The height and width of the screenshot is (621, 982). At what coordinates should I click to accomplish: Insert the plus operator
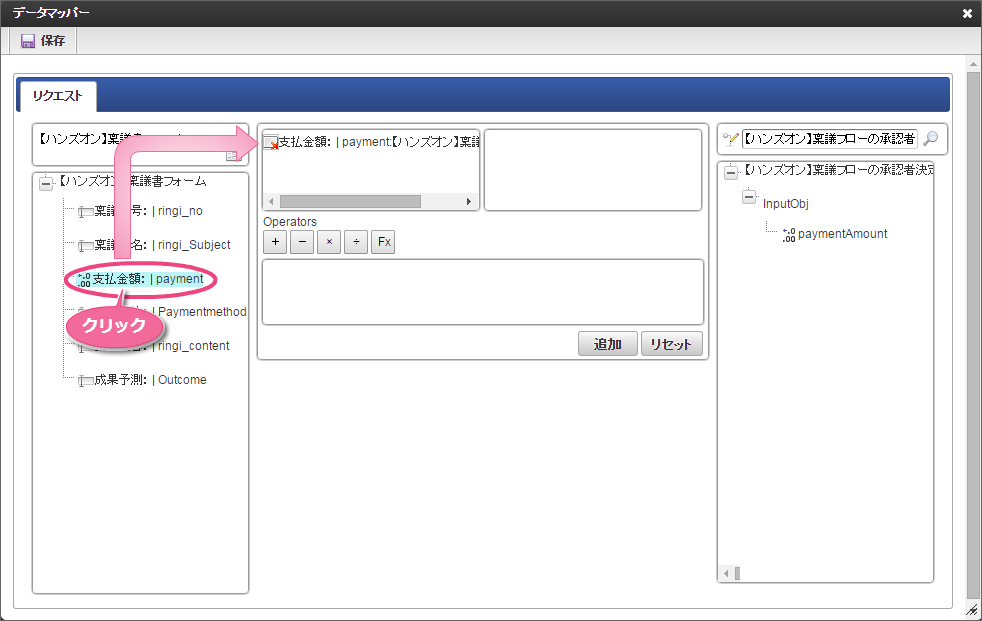point(275,242)
